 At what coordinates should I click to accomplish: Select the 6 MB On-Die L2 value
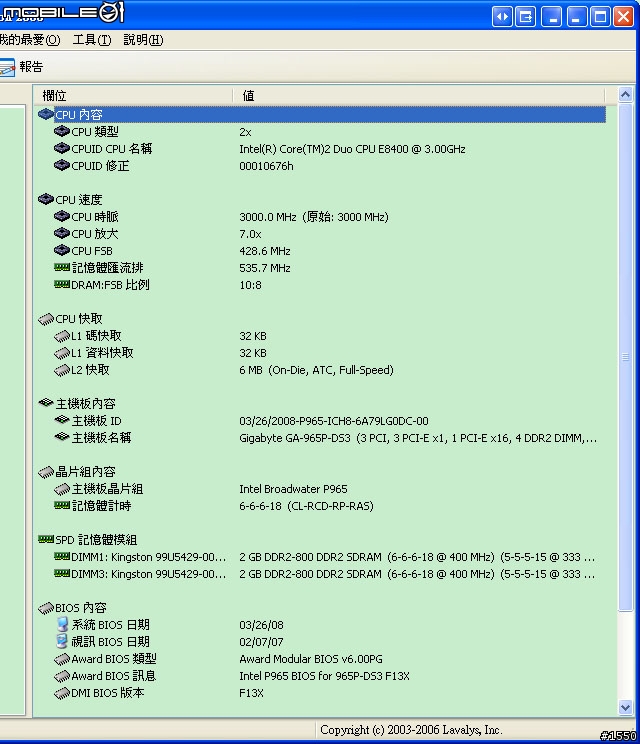[x=316, y=370]
